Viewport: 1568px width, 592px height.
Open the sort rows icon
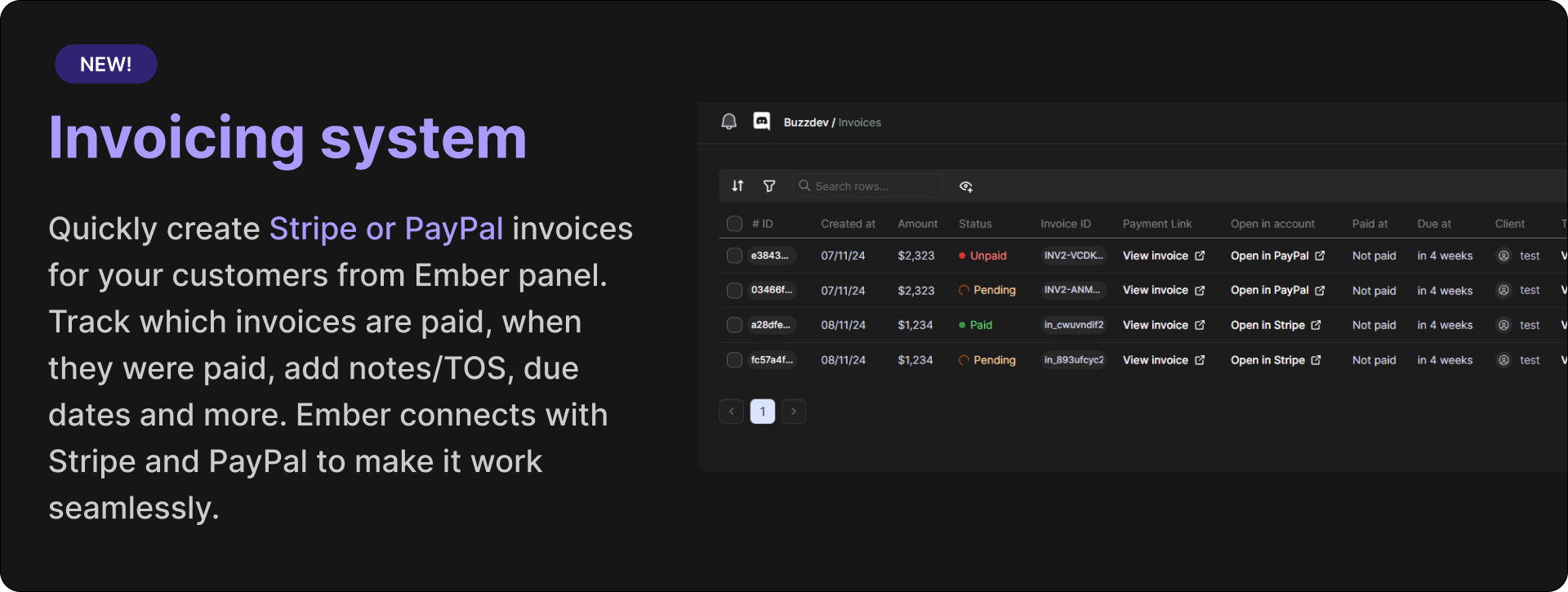point(737,186)
